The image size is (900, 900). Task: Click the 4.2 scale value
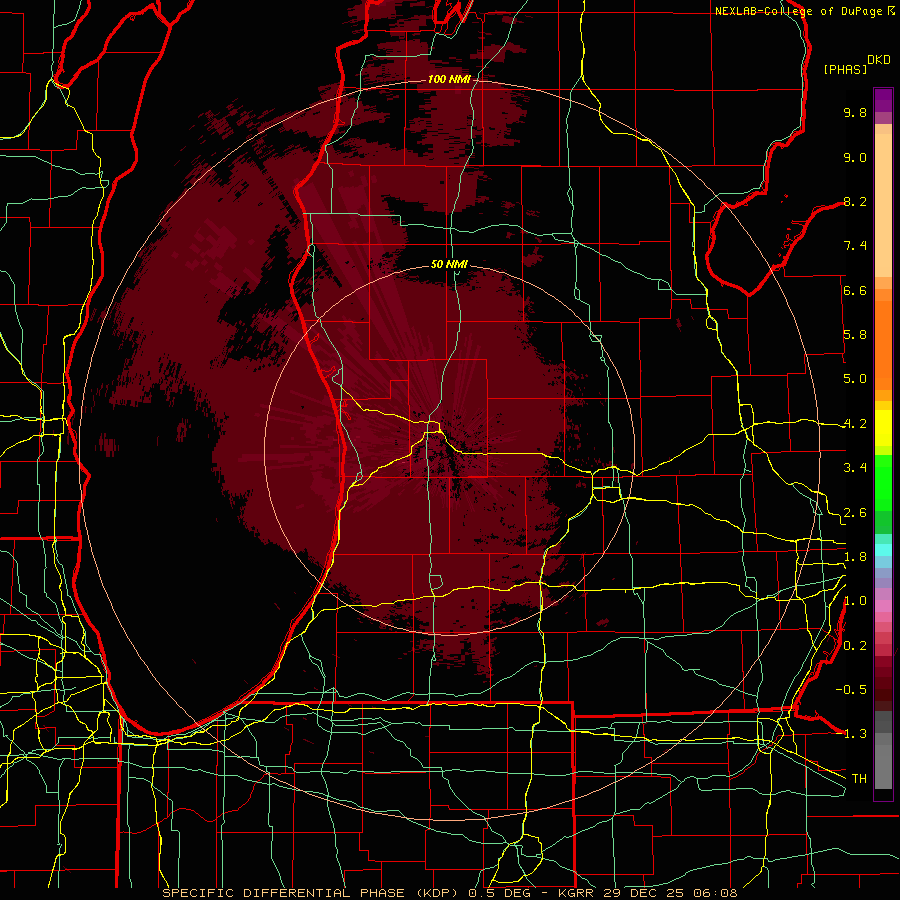[x=855, y=424]
